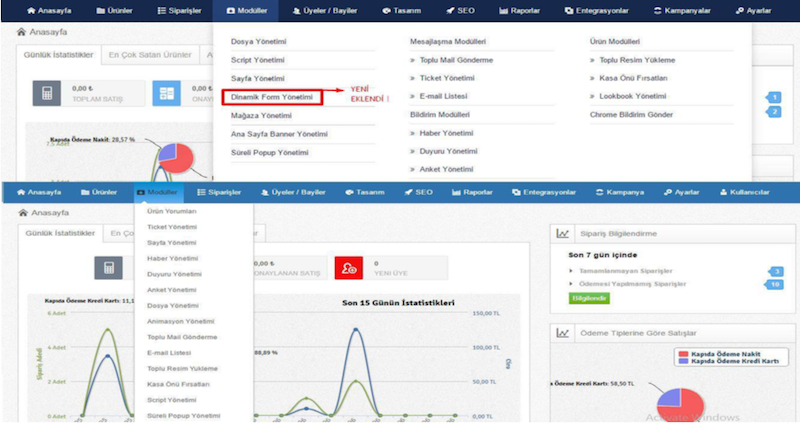The image size is (800, 423).
Task: Select lower Günlük İstatistikler tab
Action: click(60, 233)
